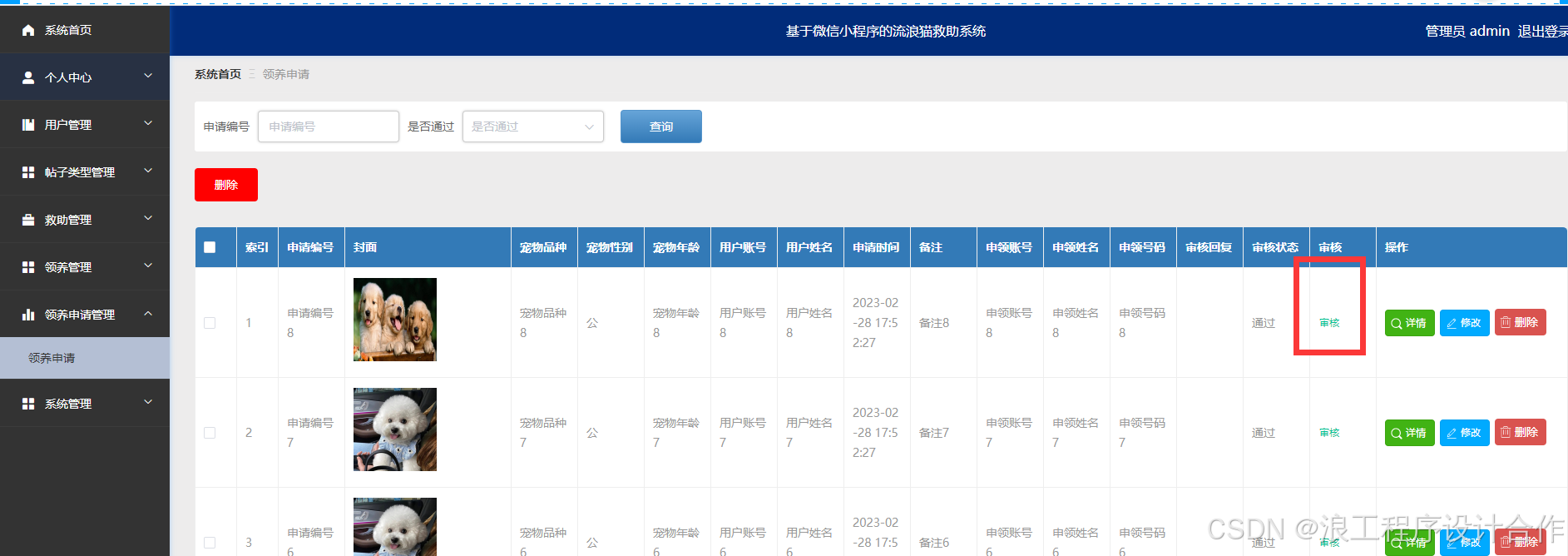Open details for application row 2
The height and width of the screenshot is (556, 1568).
click(x=1409, y=433)
